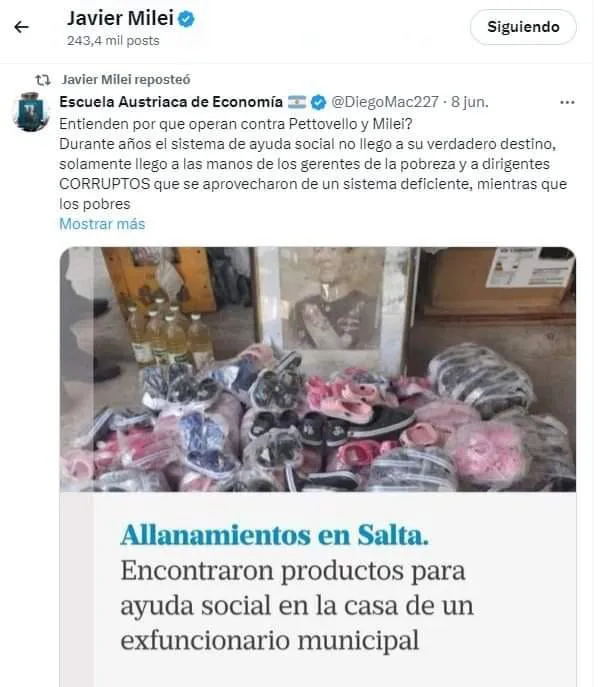Click the framed portrait inside the photo
The width and height of the screenshot is (598, 687).
(332, 302)
